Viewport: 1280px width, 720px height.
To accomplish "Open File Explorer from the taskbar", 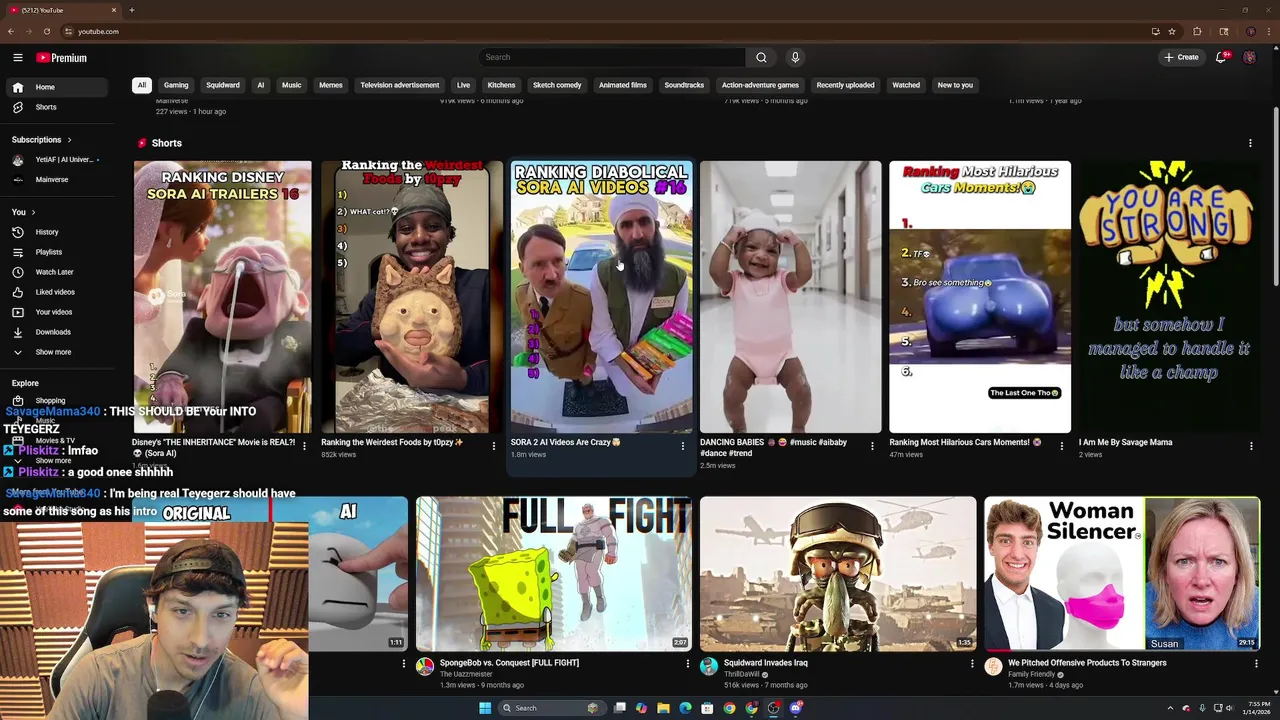I will [663, 708].
